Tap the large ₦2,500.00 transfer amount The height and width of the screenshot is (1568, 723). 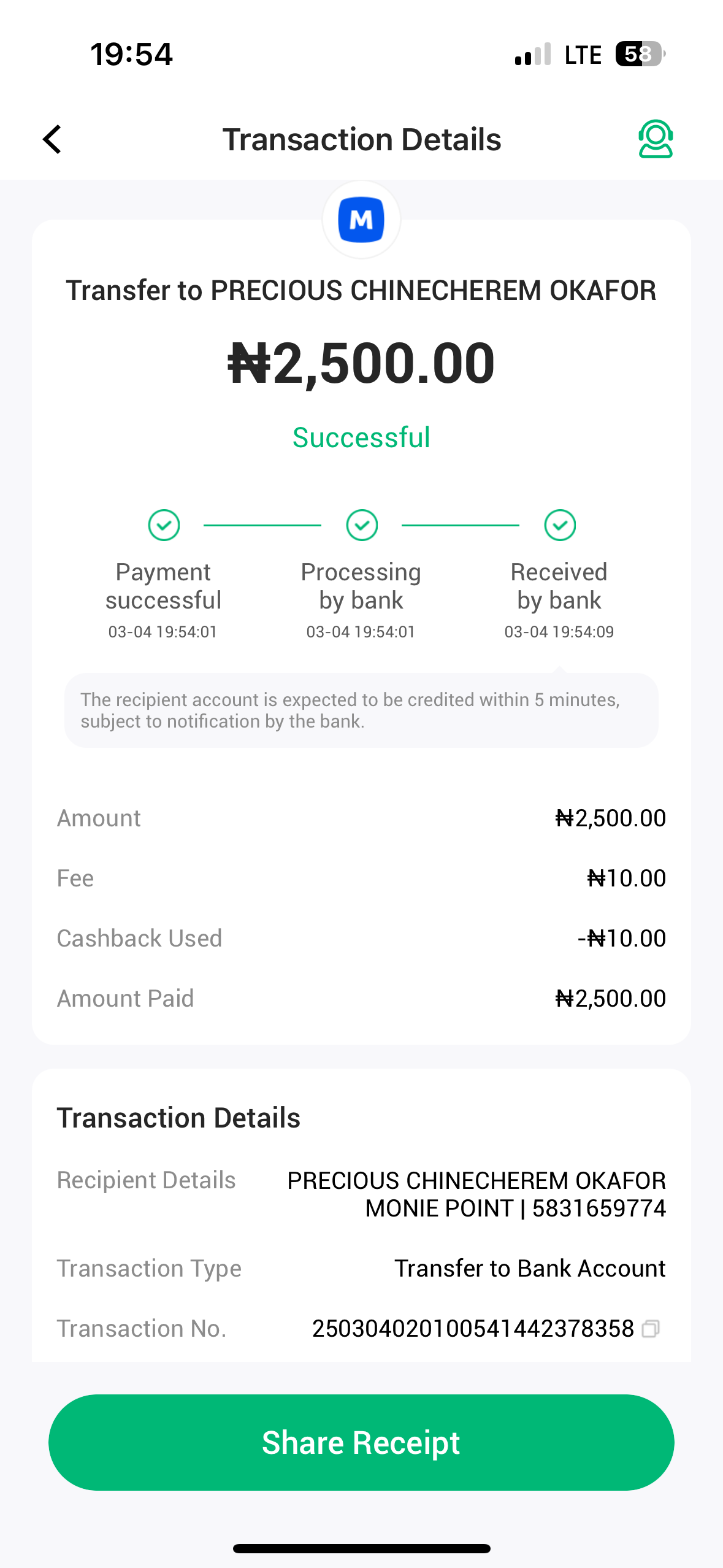[361, 363]
